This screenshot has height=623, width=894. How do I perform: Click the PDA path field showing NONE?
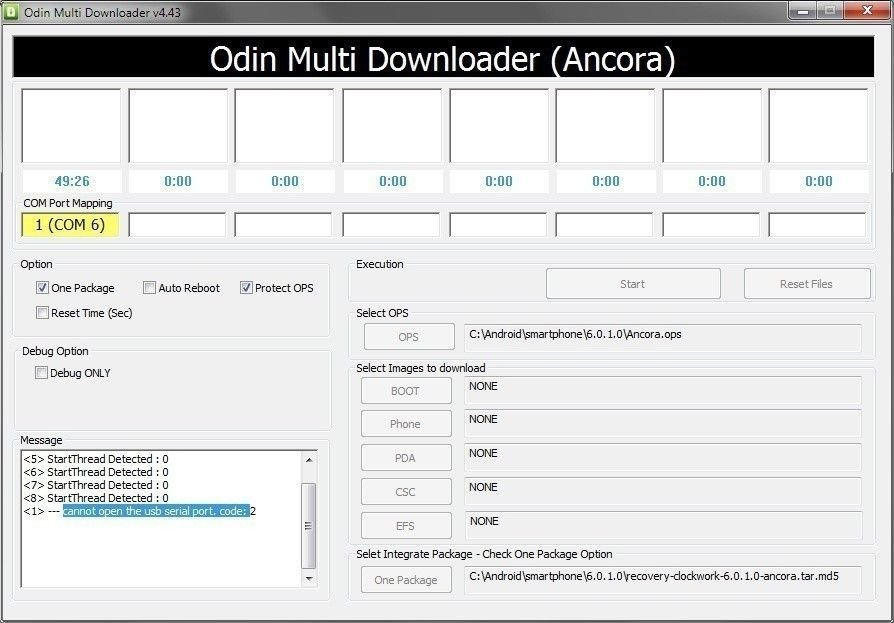coord(663,457)
